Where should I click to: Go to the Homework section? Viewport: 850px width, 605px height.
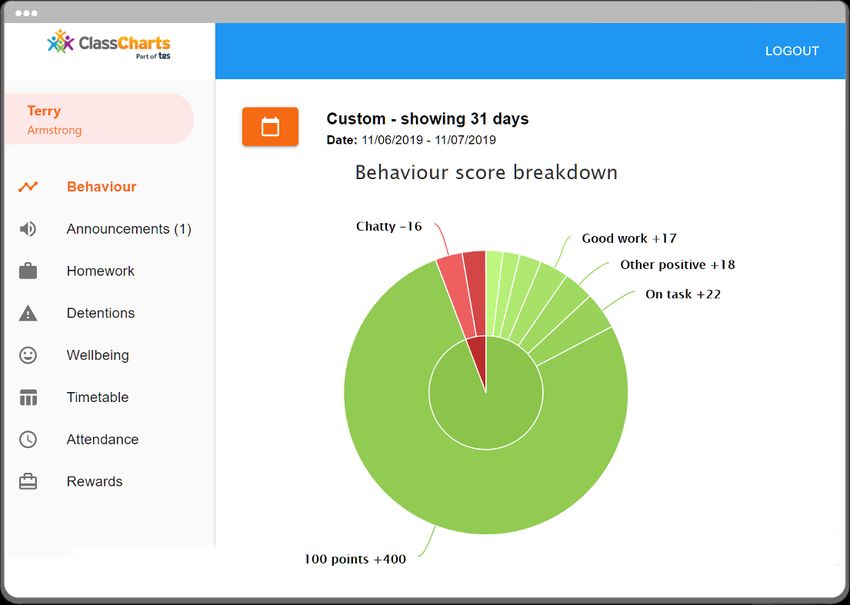click(100, 271)
